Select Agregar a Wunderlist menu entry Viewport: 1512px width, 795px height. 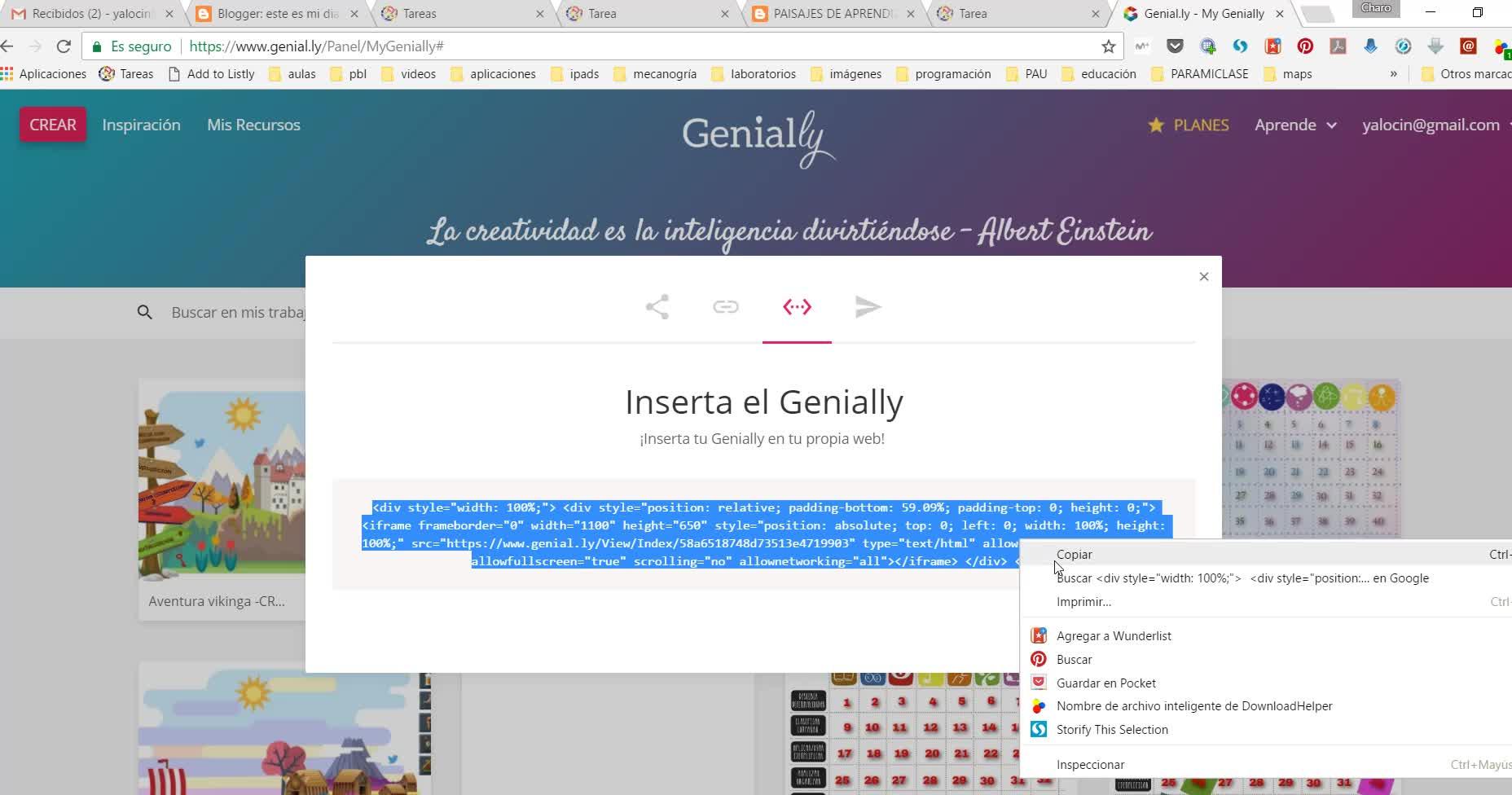coord(1266,636)
